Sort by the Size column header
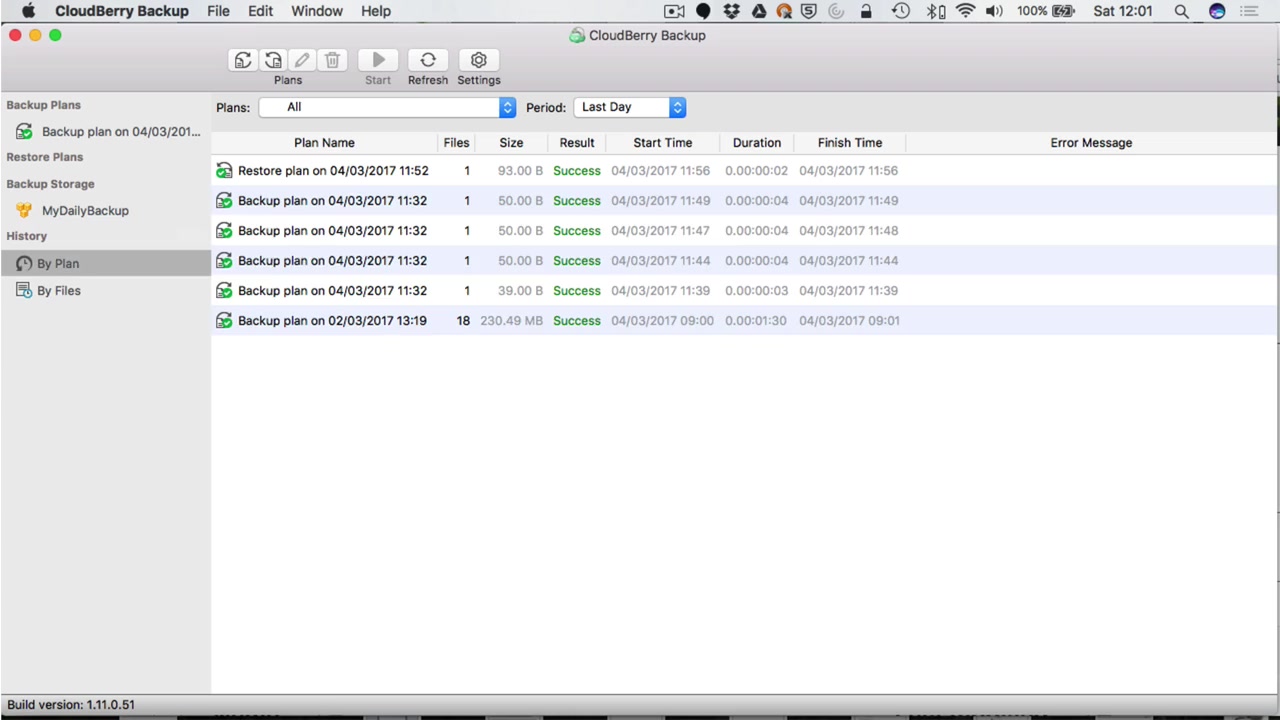Screen dimensions: 1280x720 tap(511, 143)
